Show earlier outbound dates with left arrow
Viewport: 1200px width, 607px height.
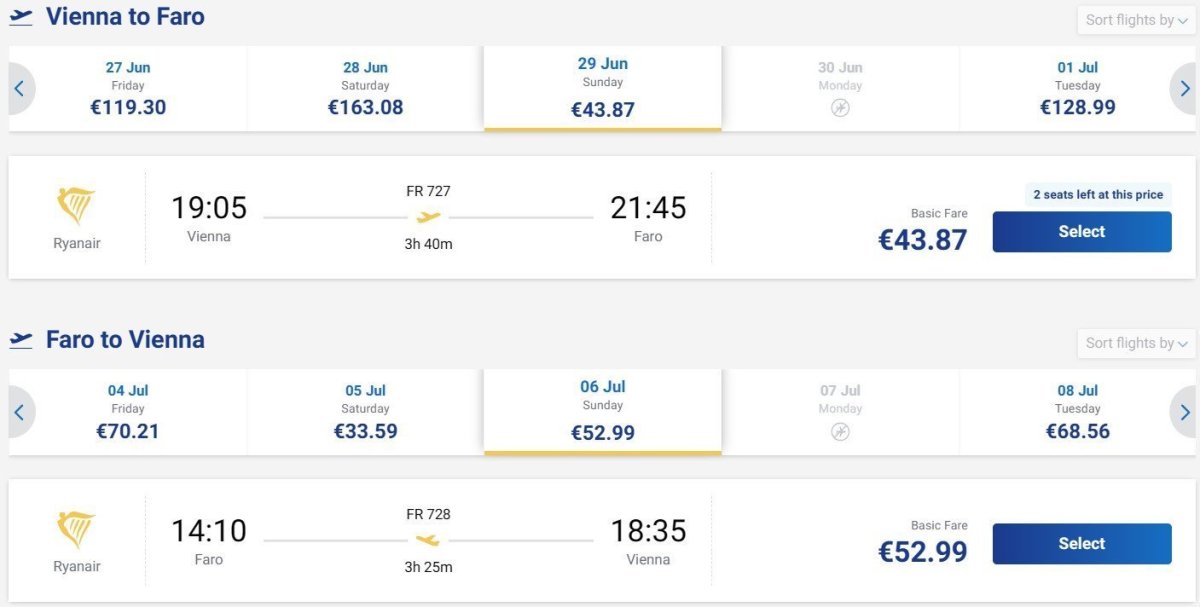[19, 89]
